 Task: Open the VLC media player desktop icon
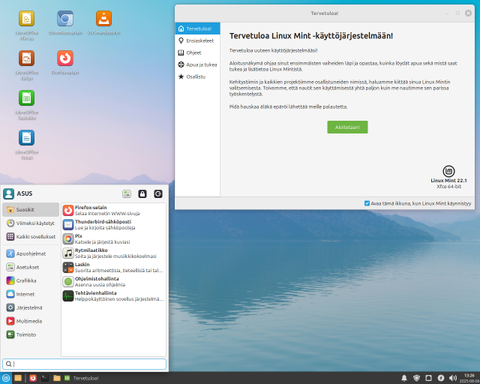click(104, 18)
